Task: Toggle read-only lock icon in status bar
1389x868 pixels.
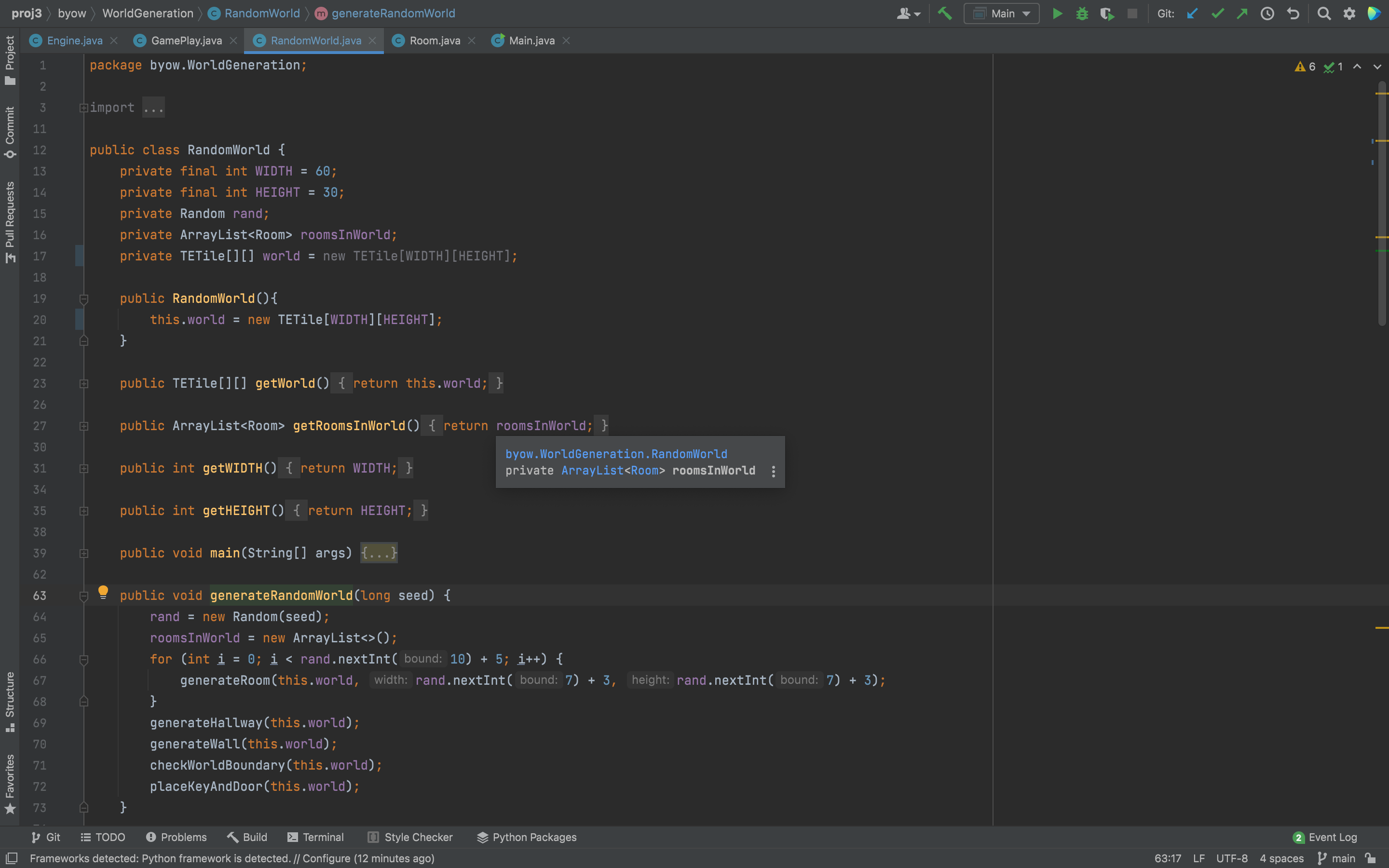Action: tap(1371, 858)
